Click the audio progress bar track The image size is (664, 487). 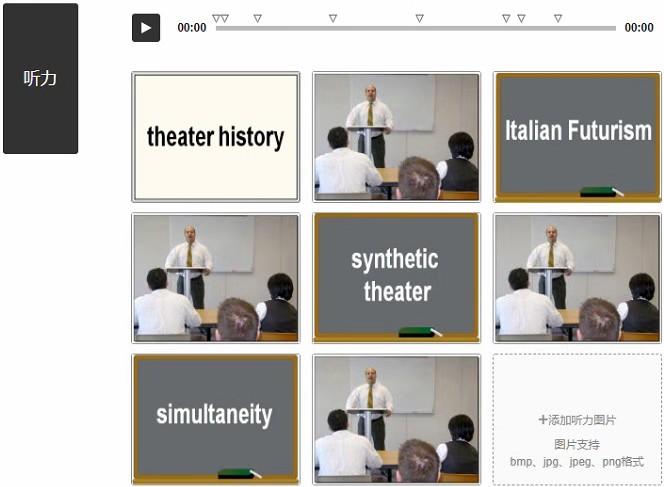tap(415, 28)
